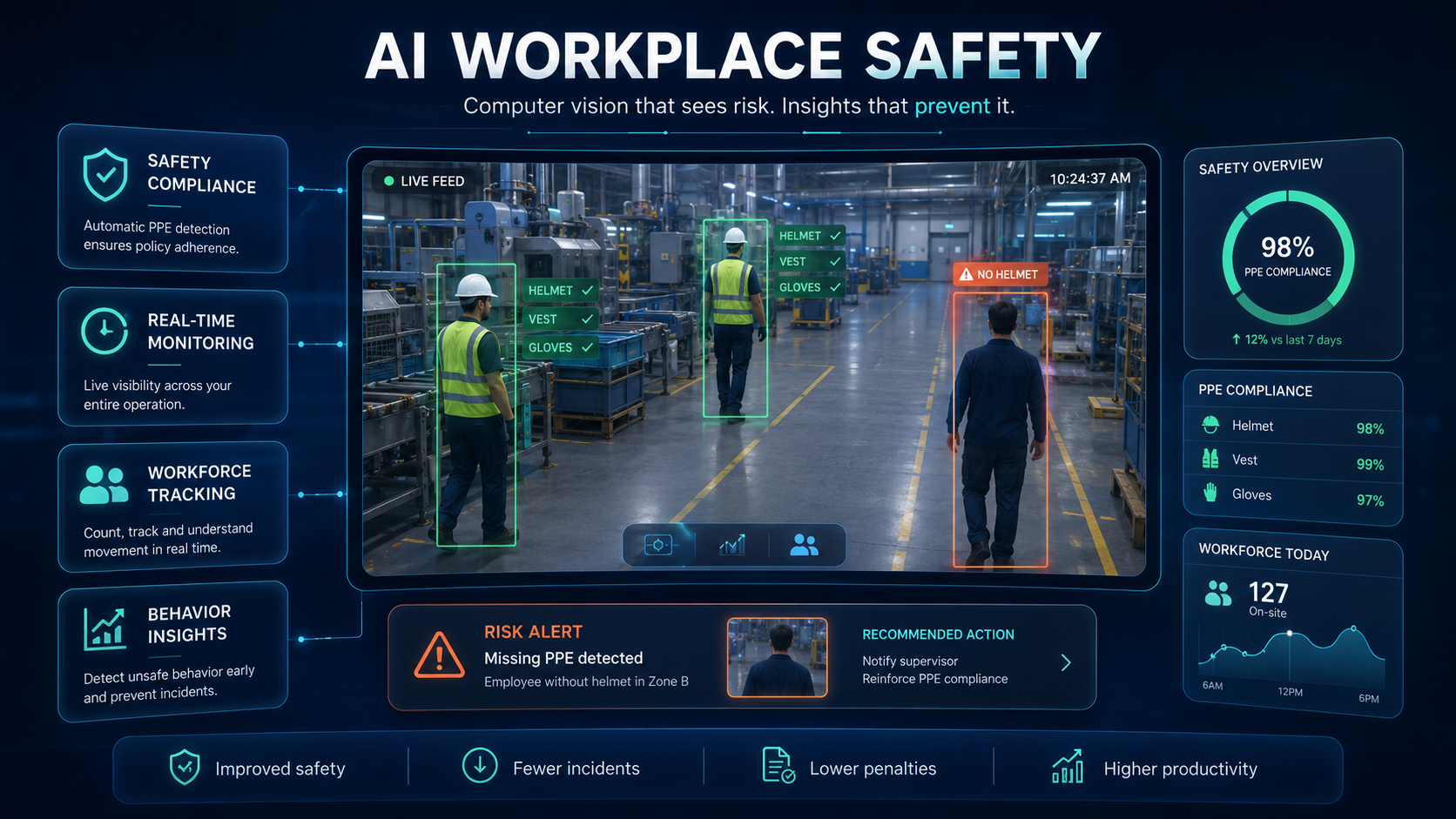Image resolution: width=1456 pixels, height=819 pixels.
Task: Open the Real-Time Monitoring card title
Action: [200, 332]
